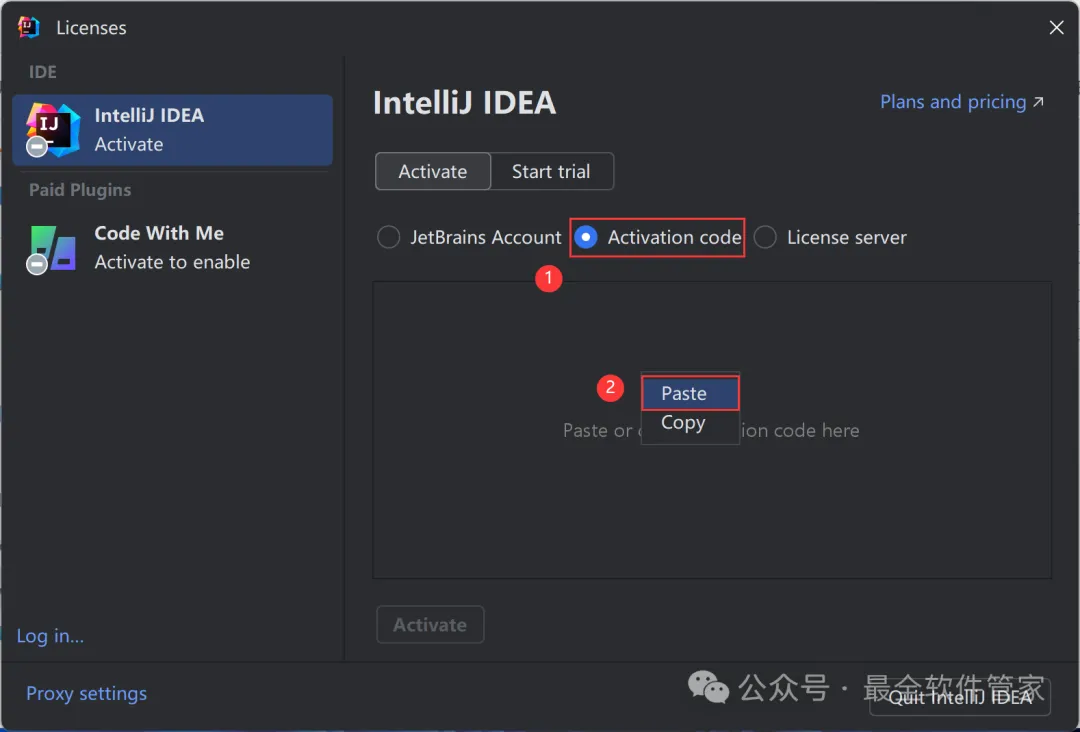Choose the License server radio option

click(x=765, y=238)
